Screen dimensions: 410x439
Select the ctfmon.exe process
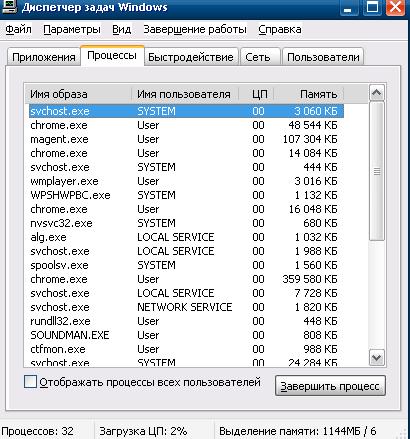click(x=186, y=349)
